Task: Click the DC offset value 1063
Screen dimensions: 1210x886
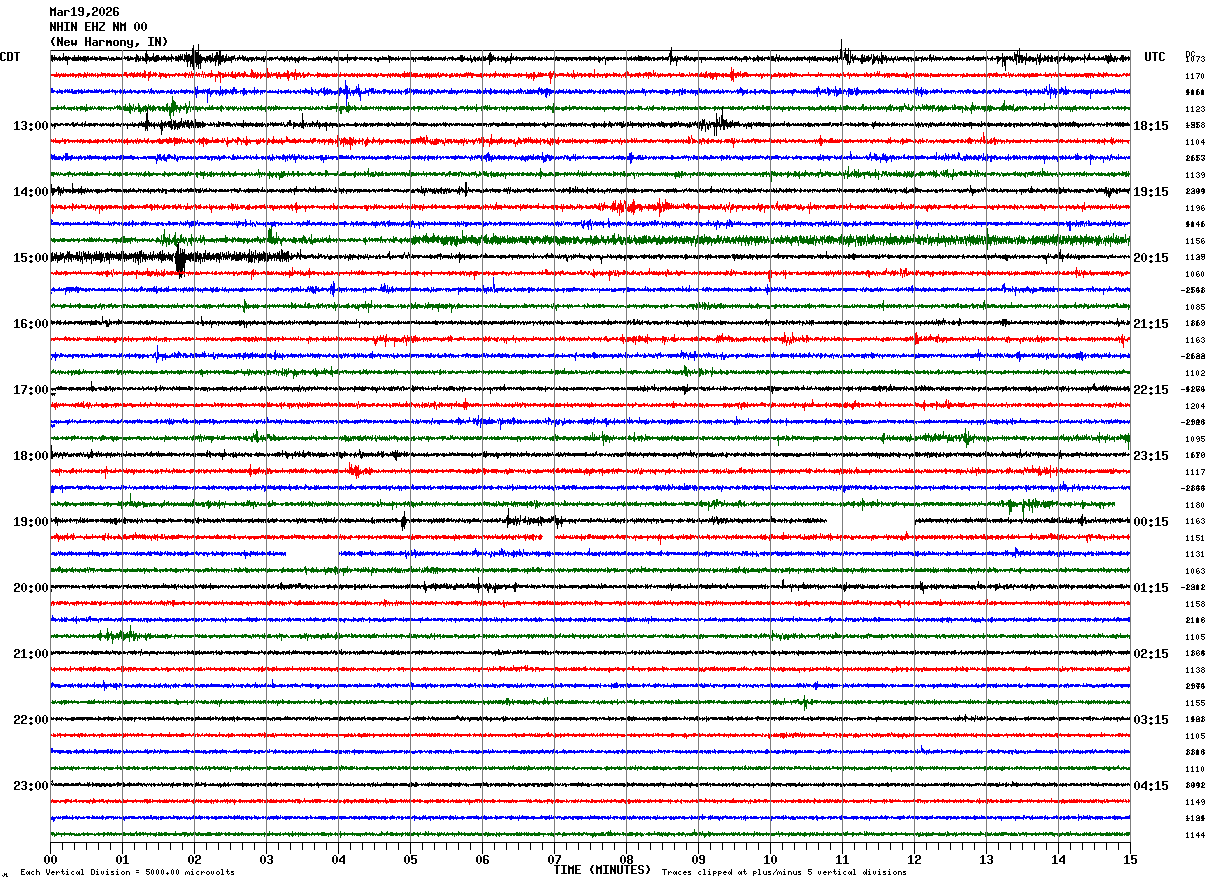Action: pos(1195,571)
